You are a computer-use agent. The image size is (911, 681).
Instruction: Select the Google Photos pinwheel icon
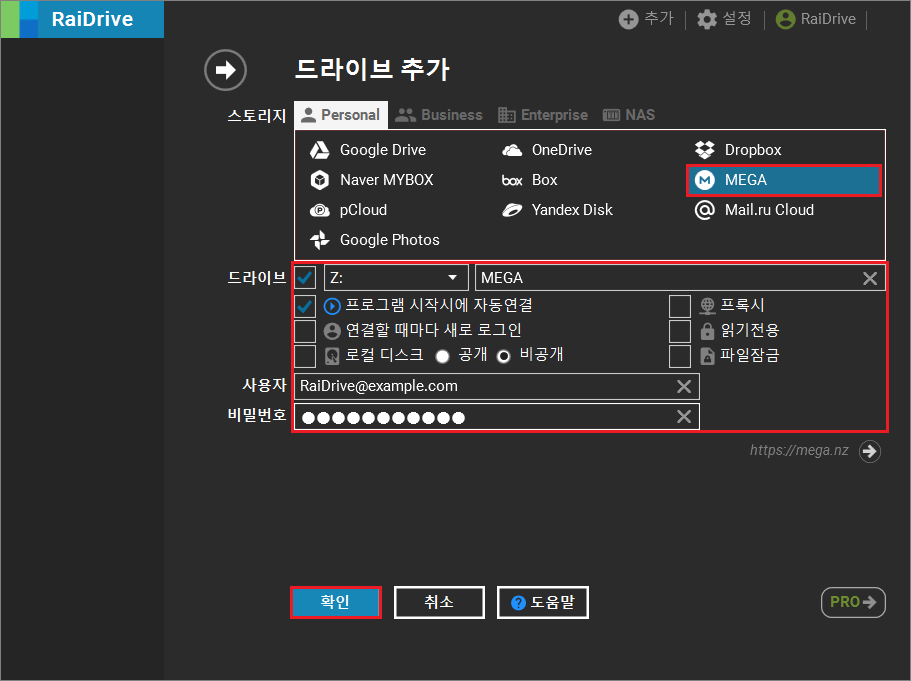point(320,240)
